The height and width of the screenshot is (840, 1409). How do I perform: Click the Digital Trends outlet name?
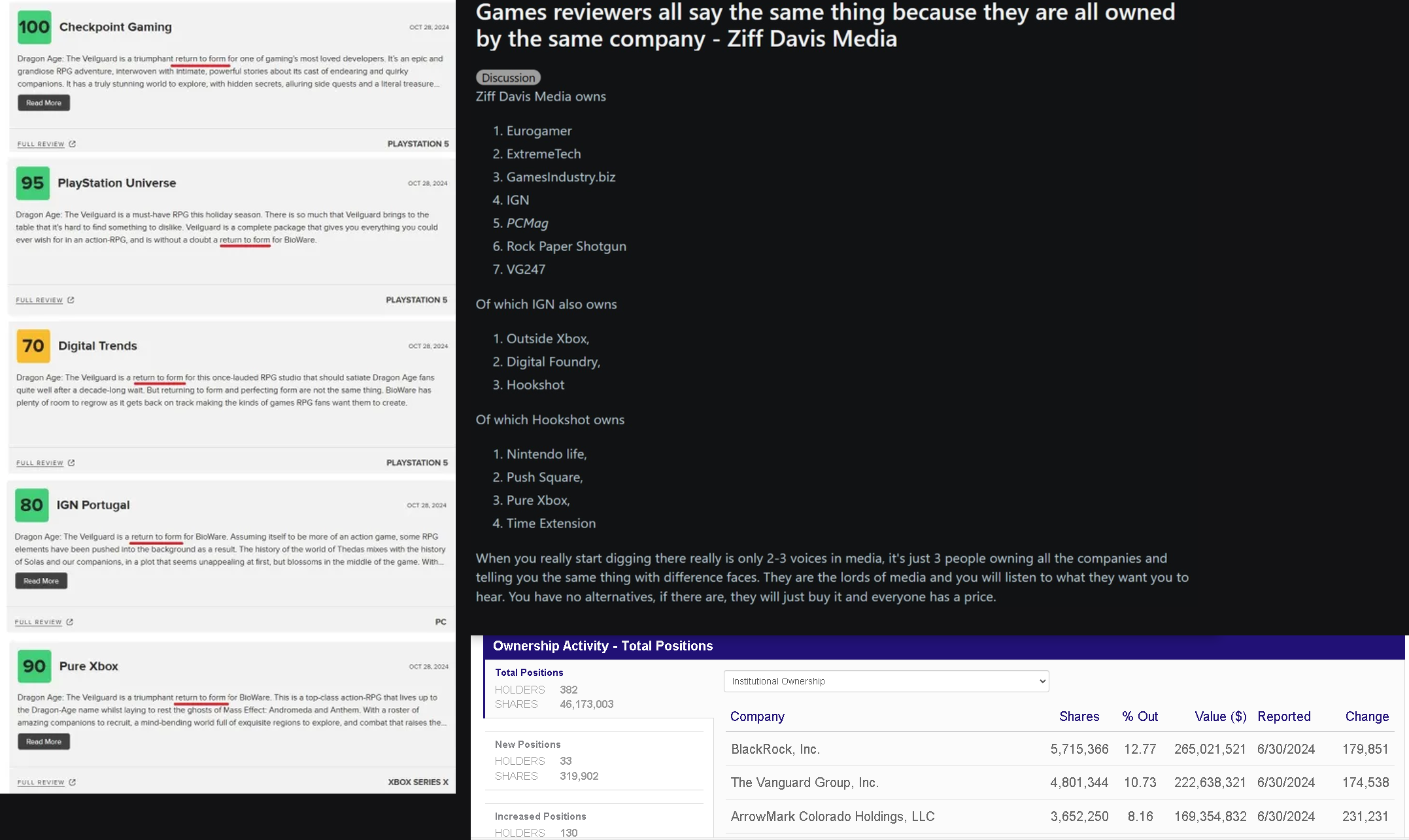(x=97, y=346)
